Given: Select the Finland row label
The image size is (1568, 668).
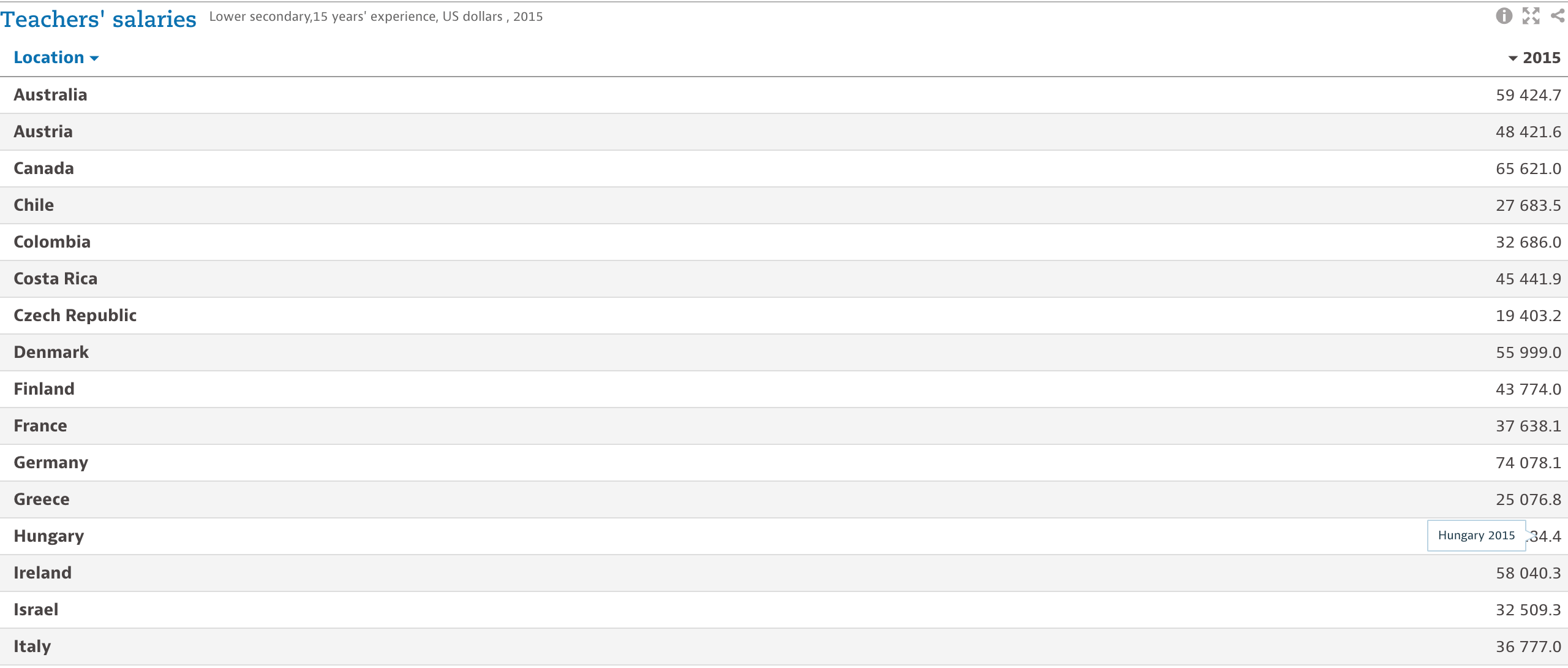Looking at the screenshot, I should click(x=44, y=389).
